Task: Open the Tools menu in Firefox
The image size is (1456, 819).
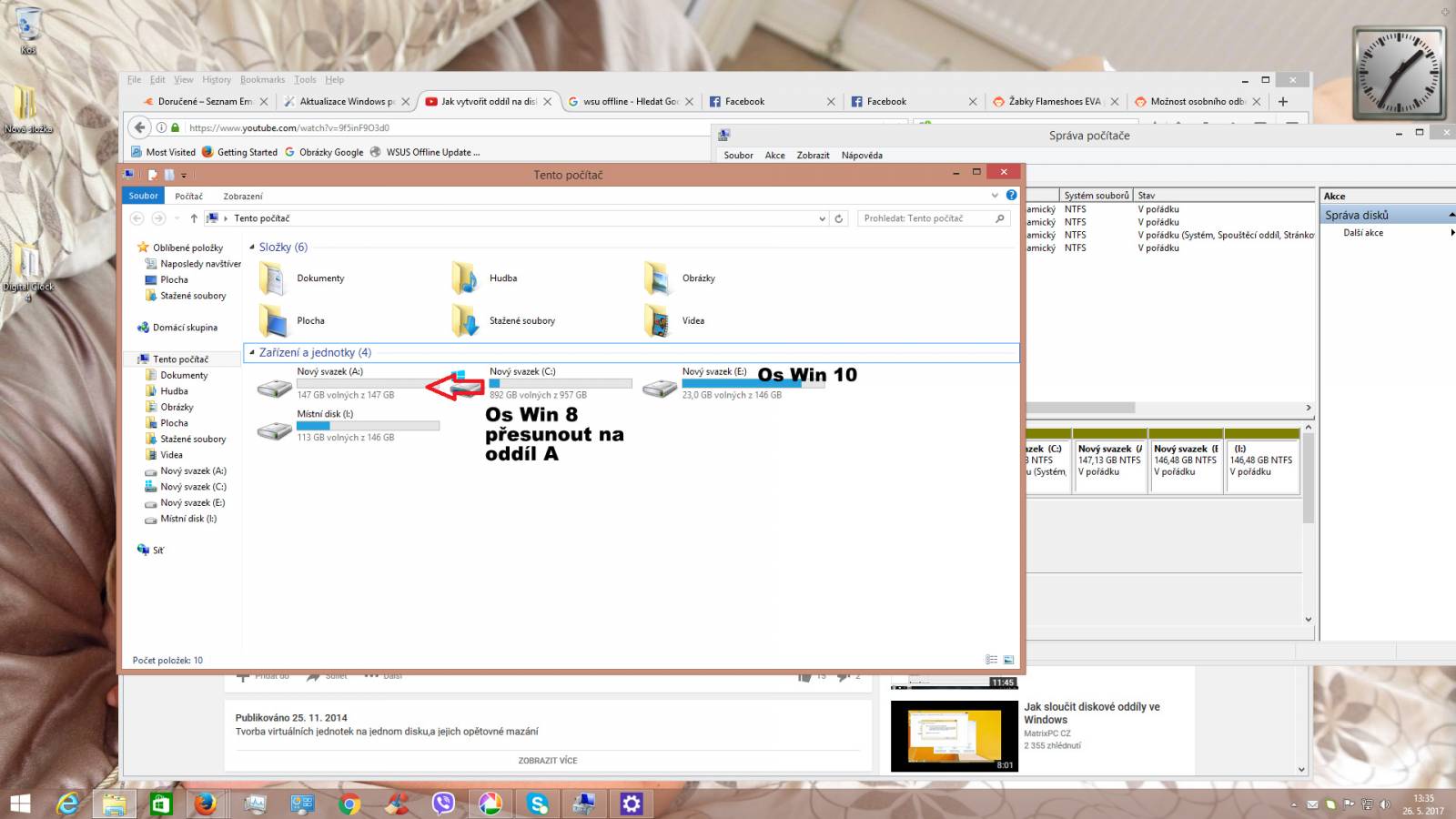Action: coord(305,80)
